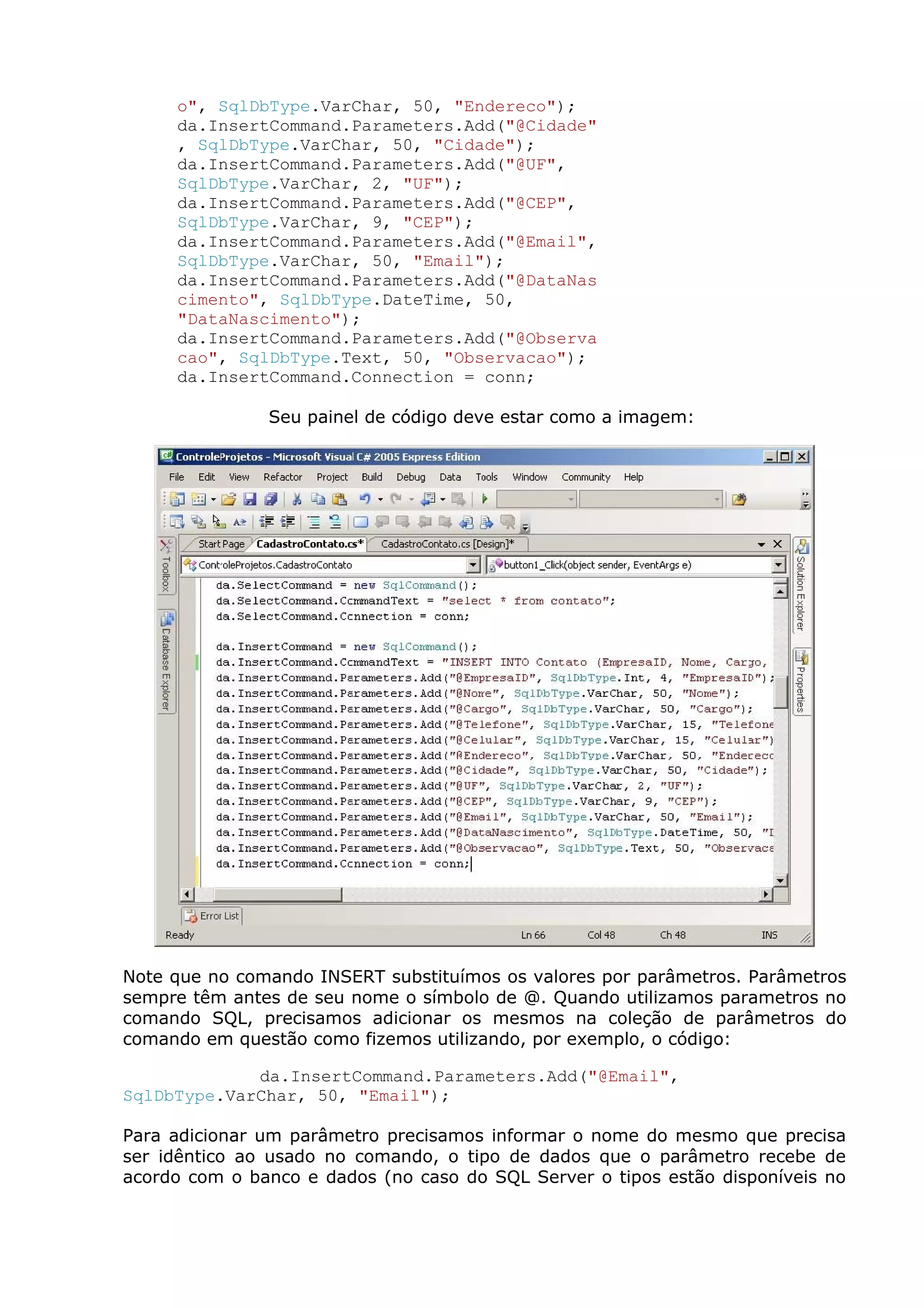Click the Navigate Backward icon

tap(428, 500)
